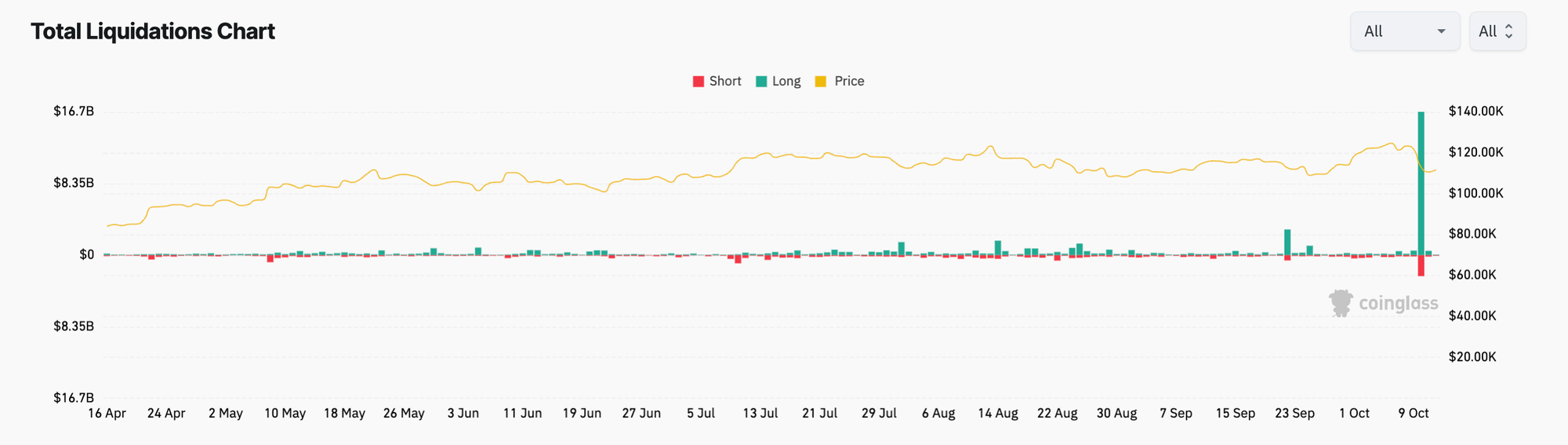Screen dimensions: 1568x445
Task: Click the top $16.7B axis label
Action: coord(74,111)
